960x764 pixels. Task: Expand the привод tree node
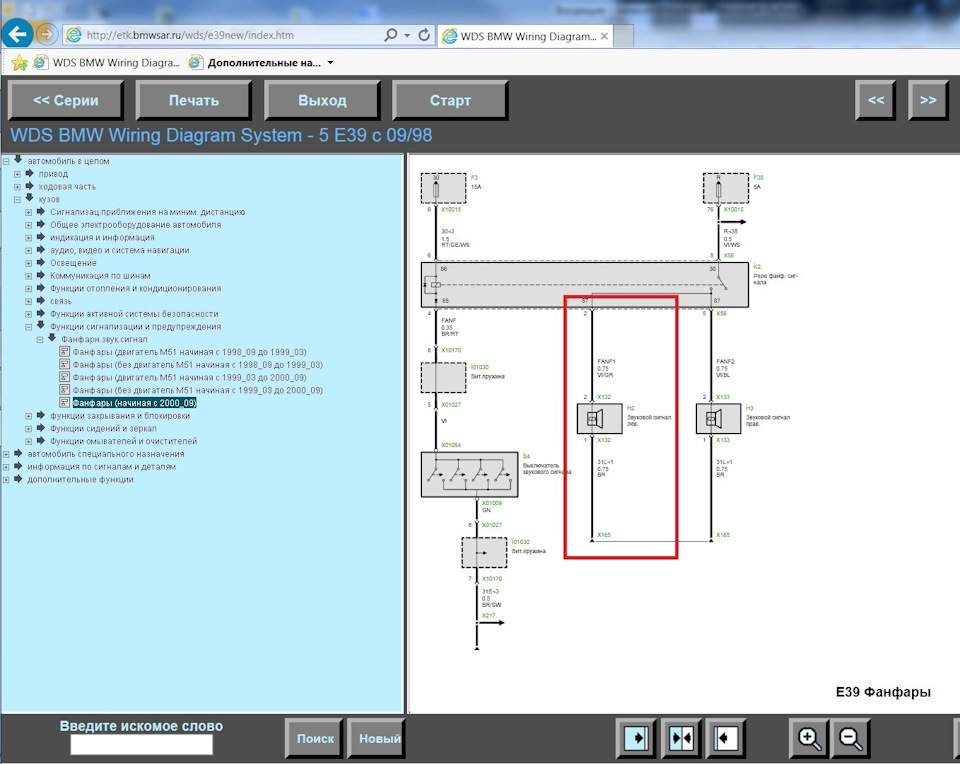tap(17, 174)
